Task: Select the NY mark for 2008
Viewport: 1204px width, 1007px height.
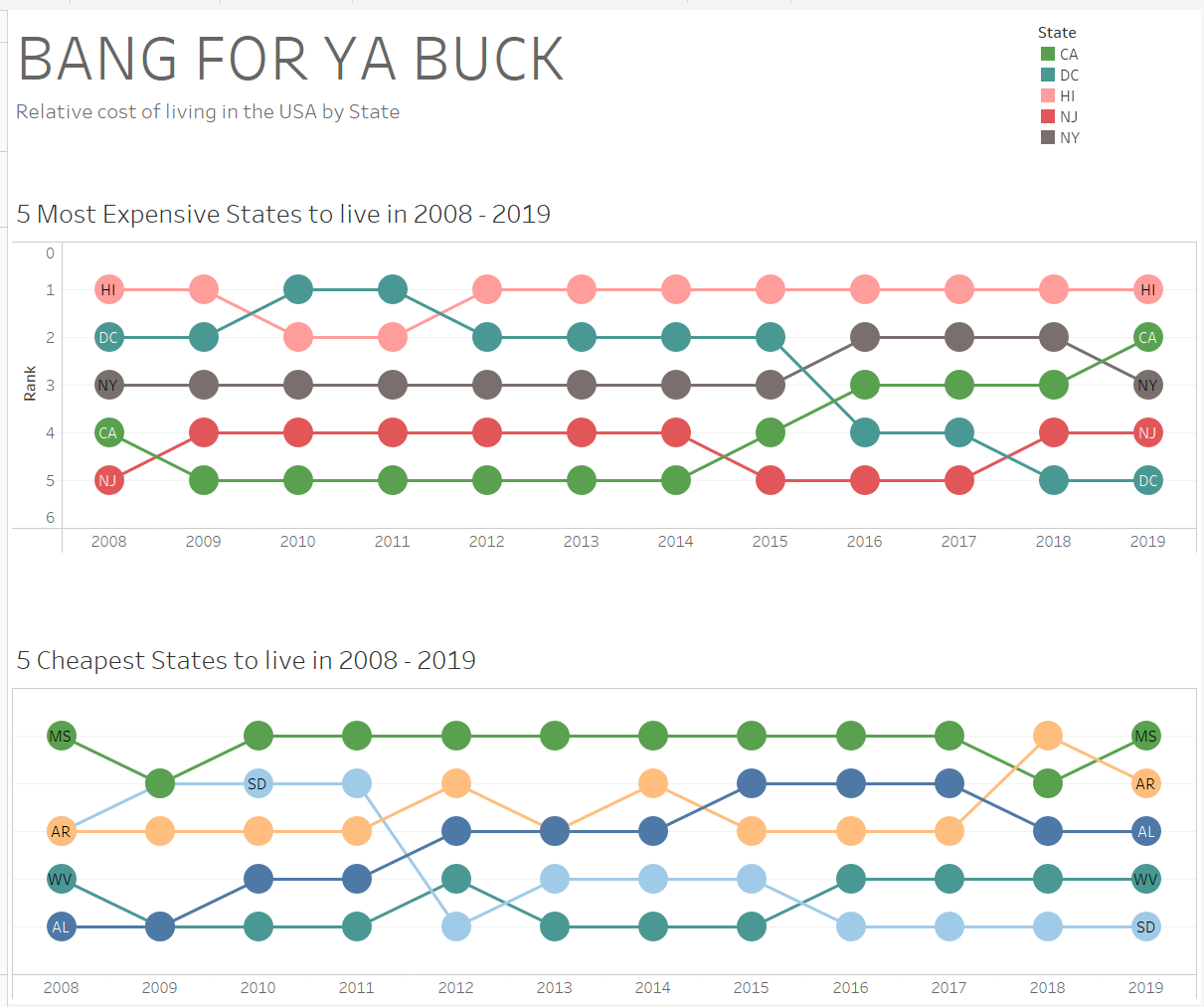Action: coord(108,386)
